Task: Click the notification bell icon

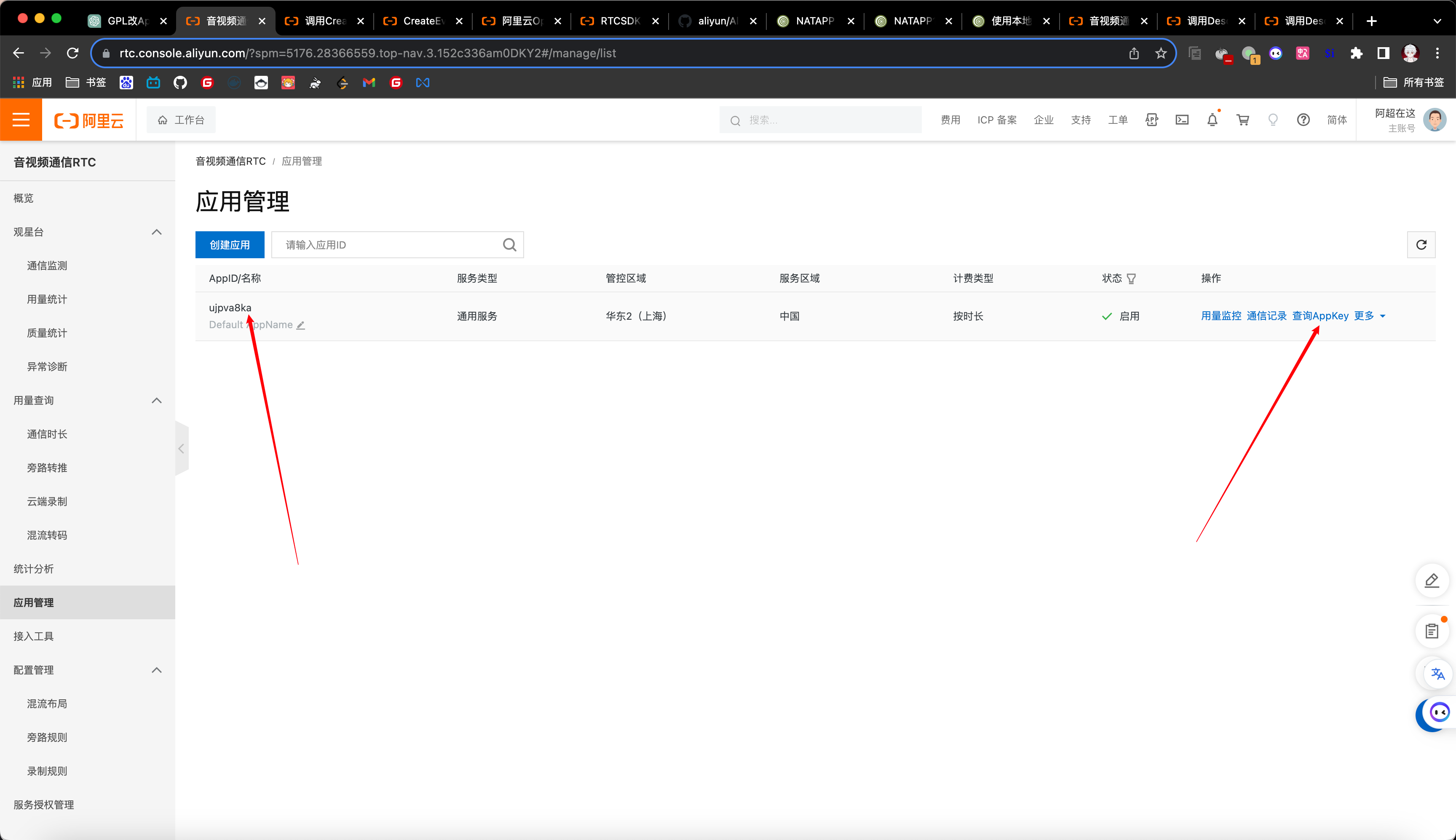Action: click(x=1212, y=120)
